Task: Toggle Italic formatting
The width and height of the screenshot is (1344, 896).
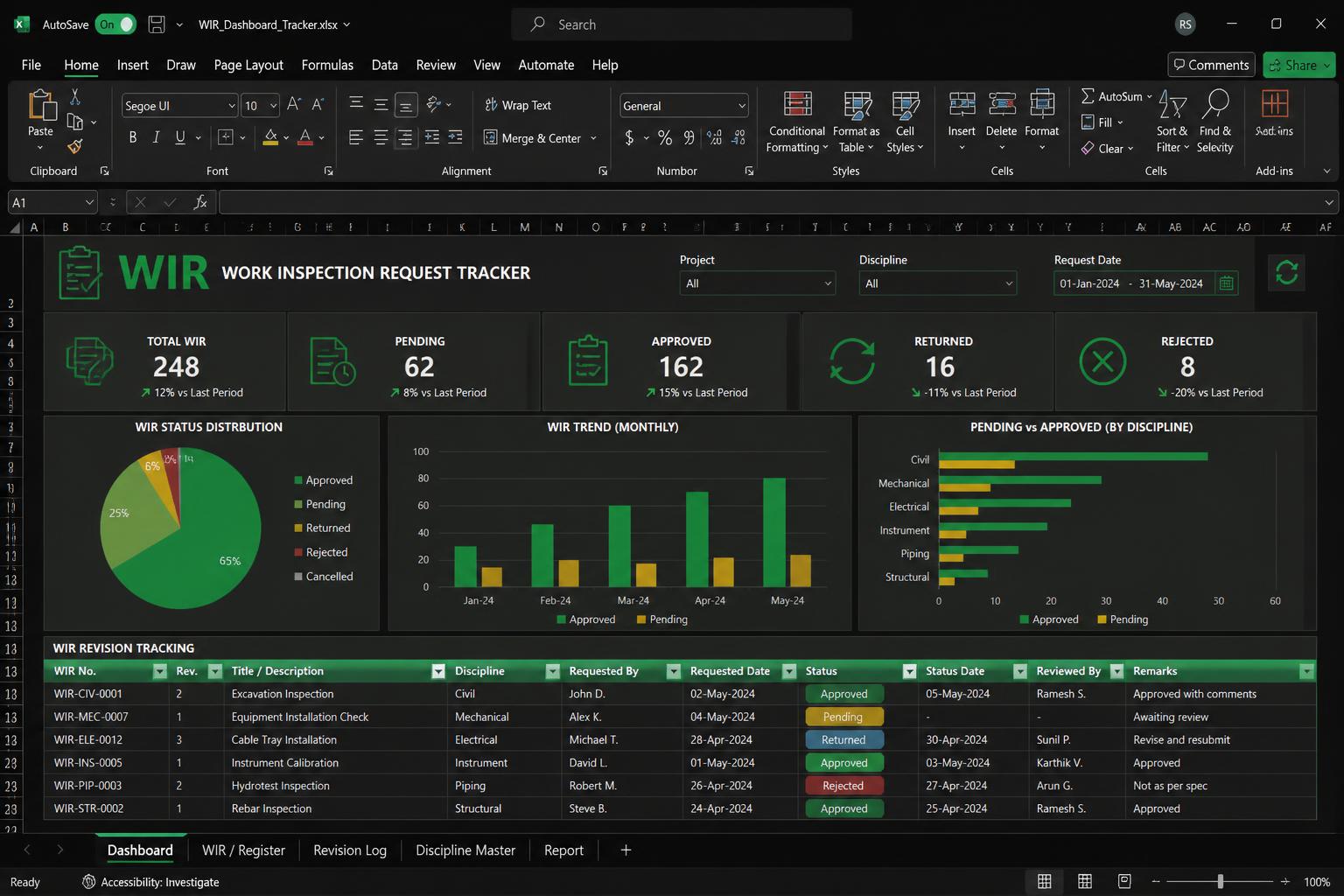Action: [157, 137]
